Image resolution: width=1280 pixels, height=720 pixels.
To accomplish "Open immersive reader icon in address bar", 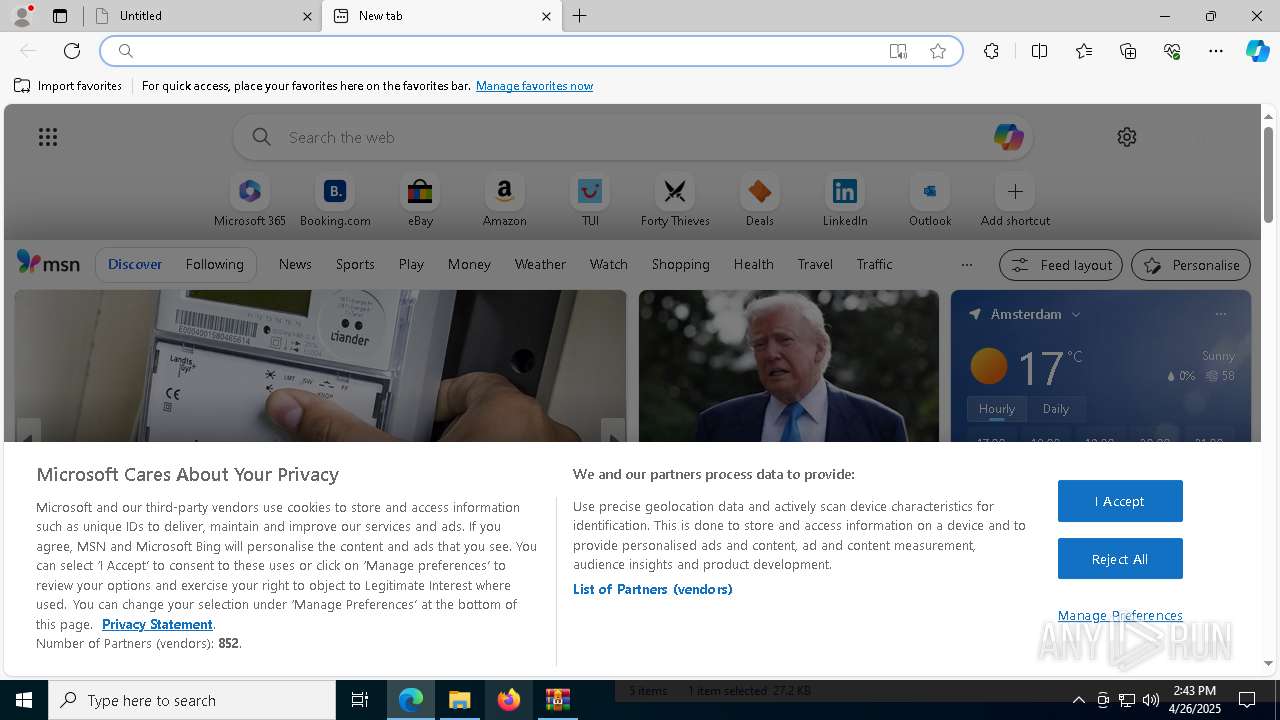I will (x=898, y=51).
